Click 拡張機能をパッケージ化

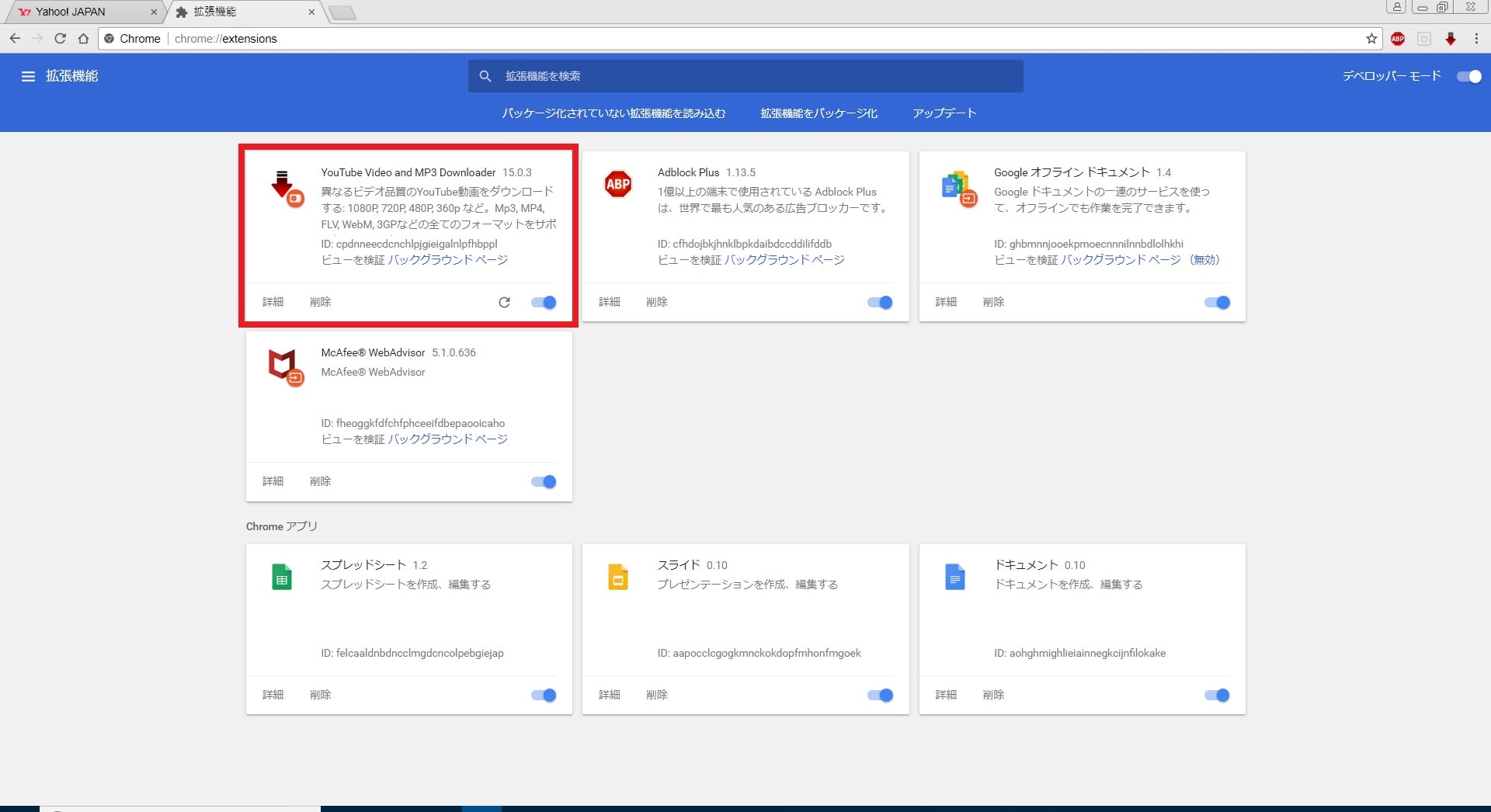819,113
